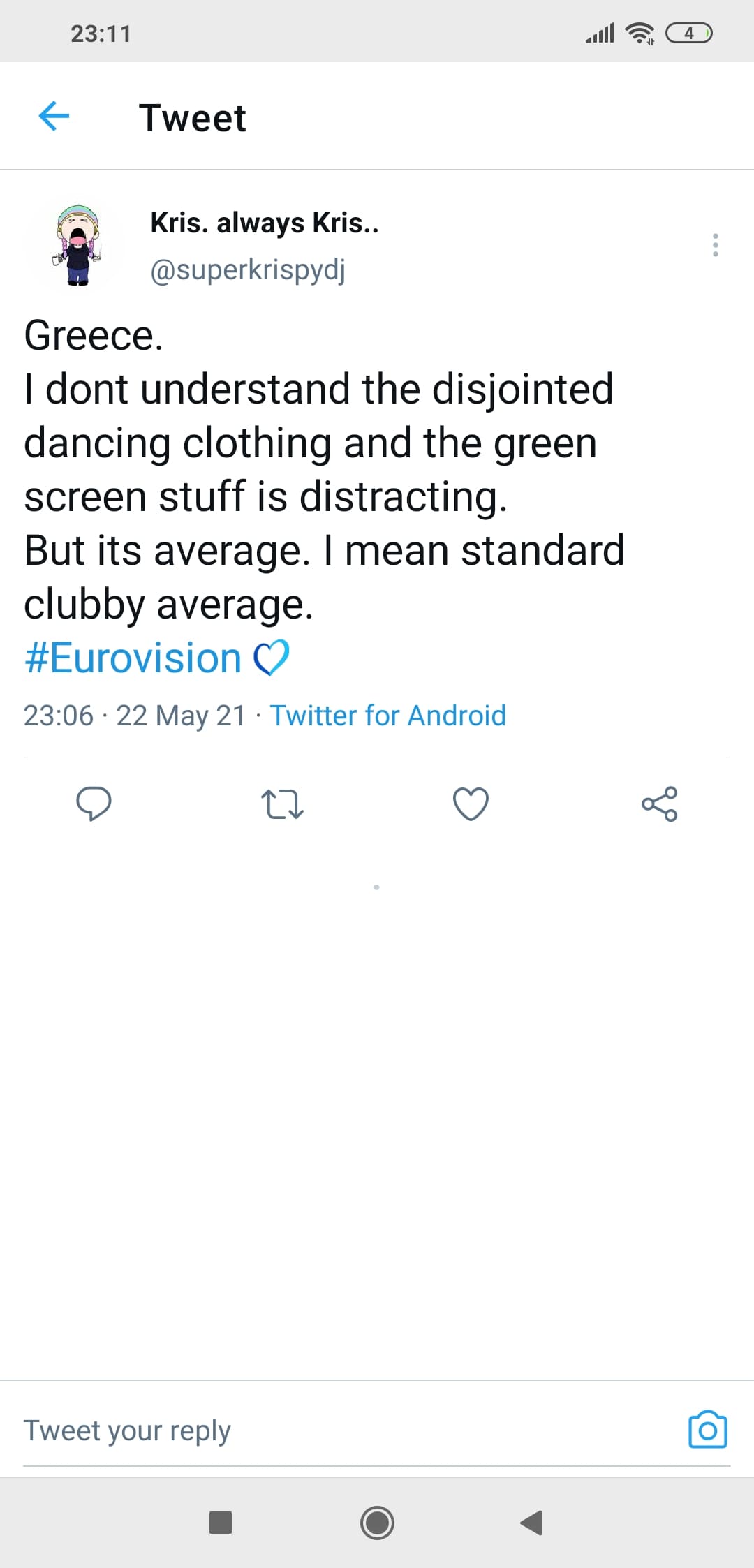Image resolution: width=754 pixels, height=1568 pixels.
Task: Tap the Wi-Fi icon in status bar
Action: pos(640,33)
